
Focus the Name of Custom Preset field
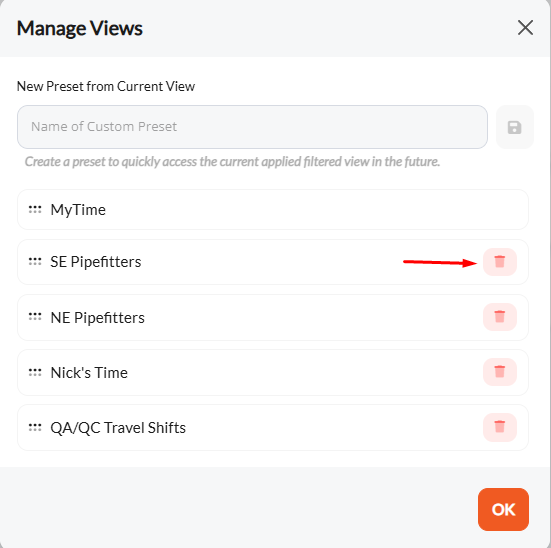click(252, 127)
